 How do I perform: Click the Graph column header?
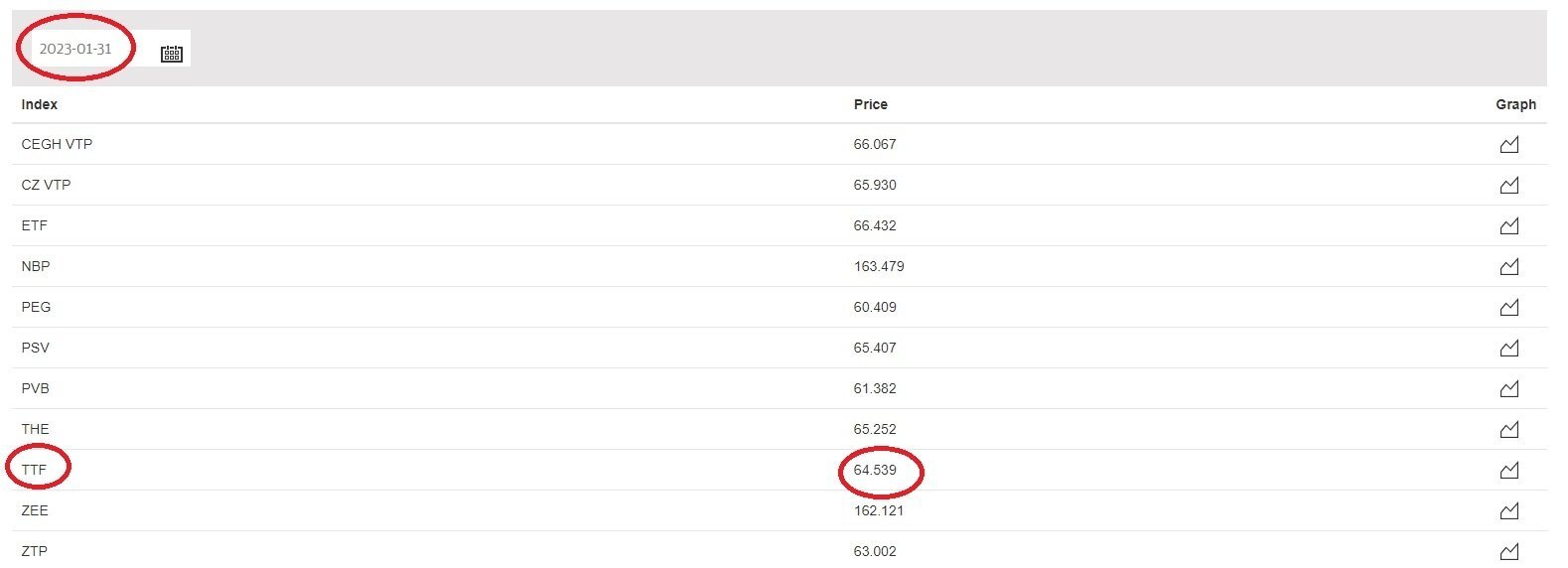point(1516,104)
